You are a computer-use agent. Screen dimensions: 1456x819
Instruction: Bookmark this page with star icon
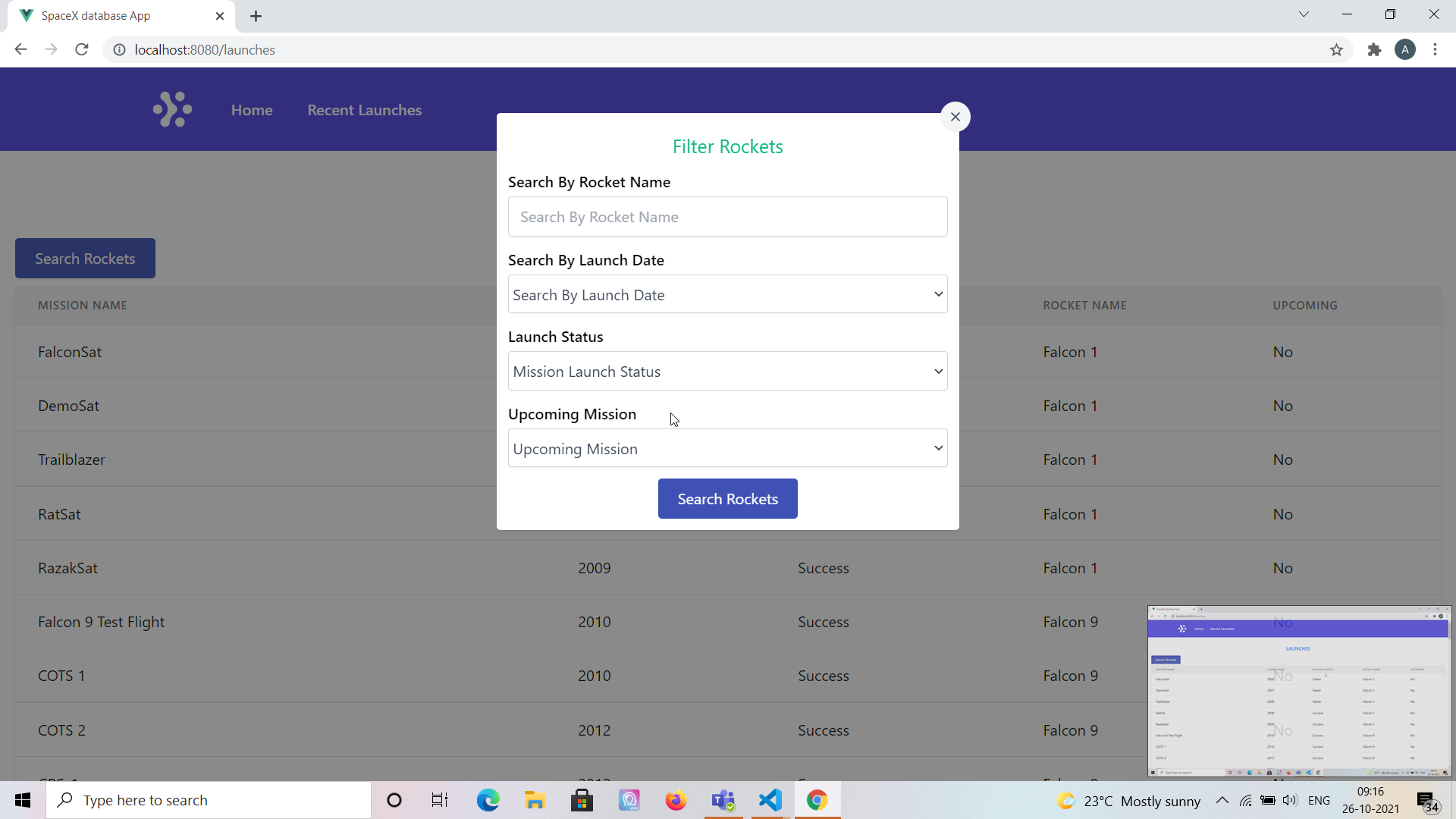1336,50
